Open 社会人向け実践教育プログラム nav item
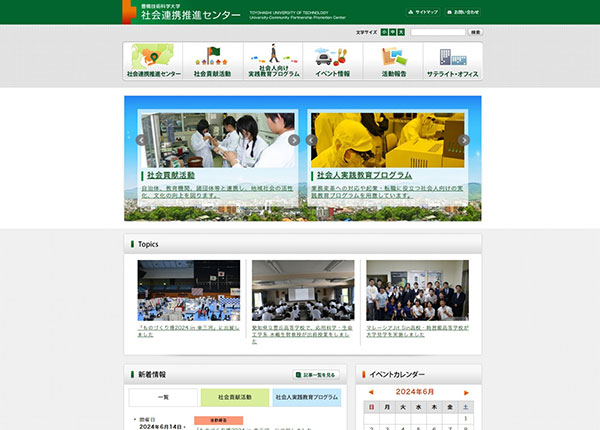 click(x=273, y=61)
